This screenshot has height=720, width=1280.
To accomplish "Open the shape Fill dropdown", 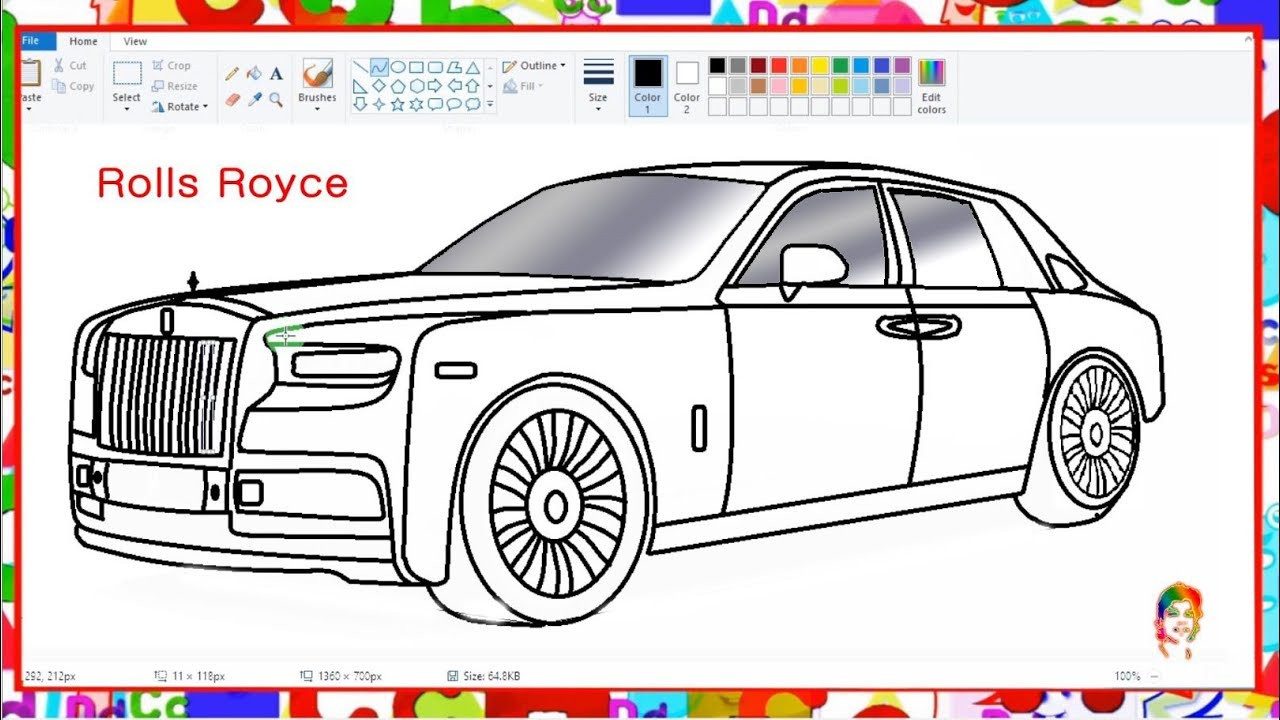I will coord(523,86).
